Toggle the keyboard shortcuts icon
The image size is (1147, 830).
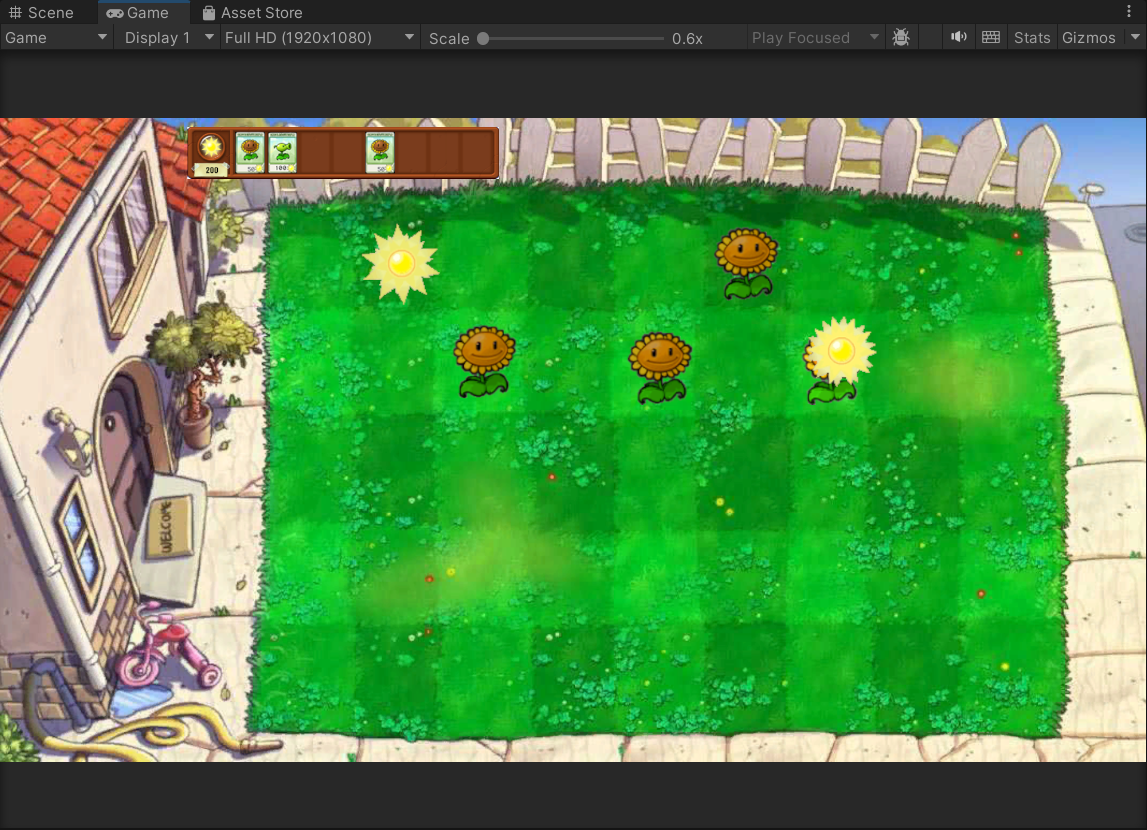[990, 37]
